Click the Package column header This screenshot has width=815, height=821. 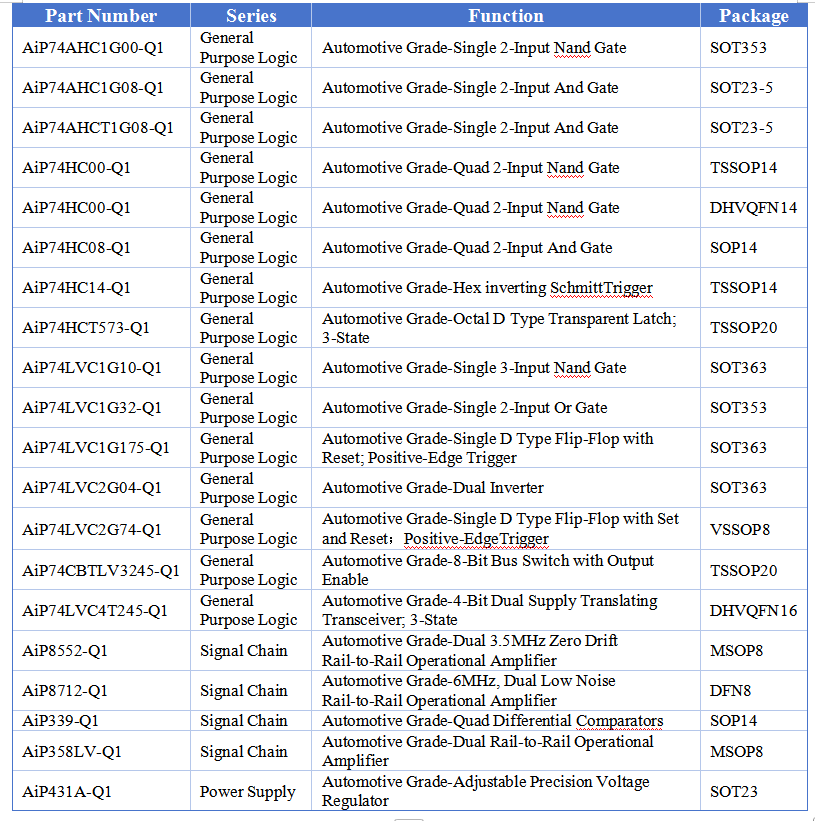pyautogui.click(x=754, y=16)
